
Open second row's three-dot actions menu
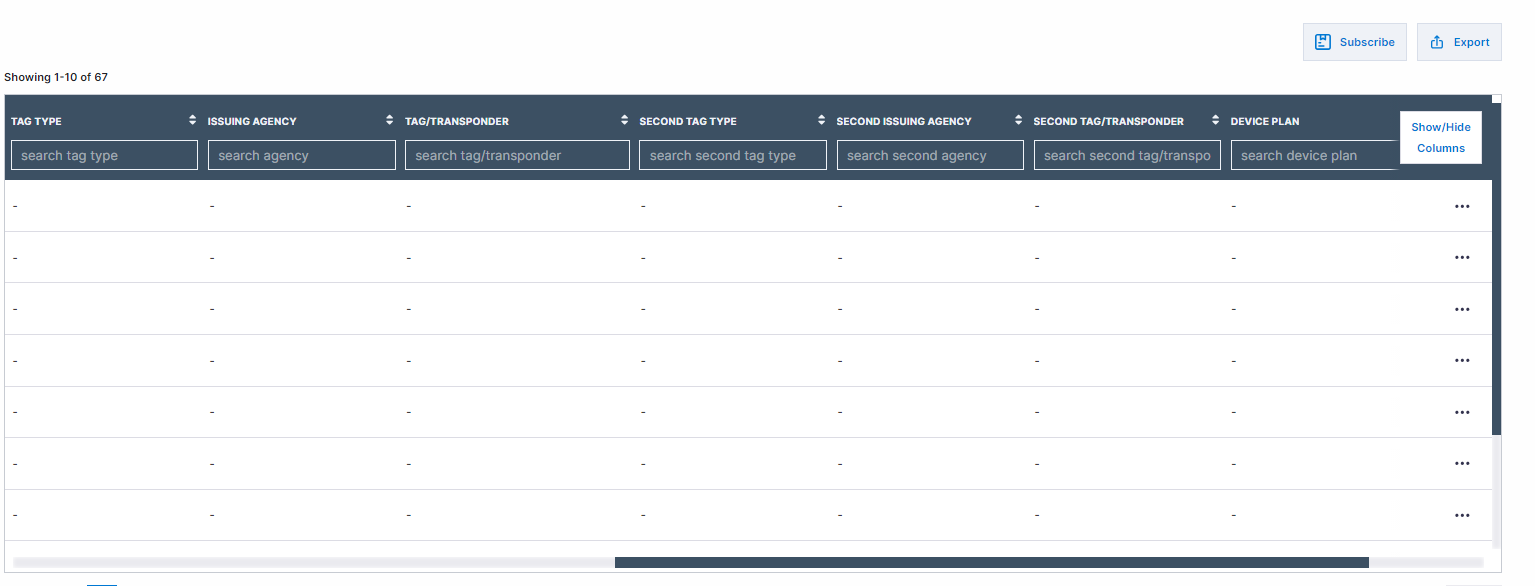(1461, 258)
